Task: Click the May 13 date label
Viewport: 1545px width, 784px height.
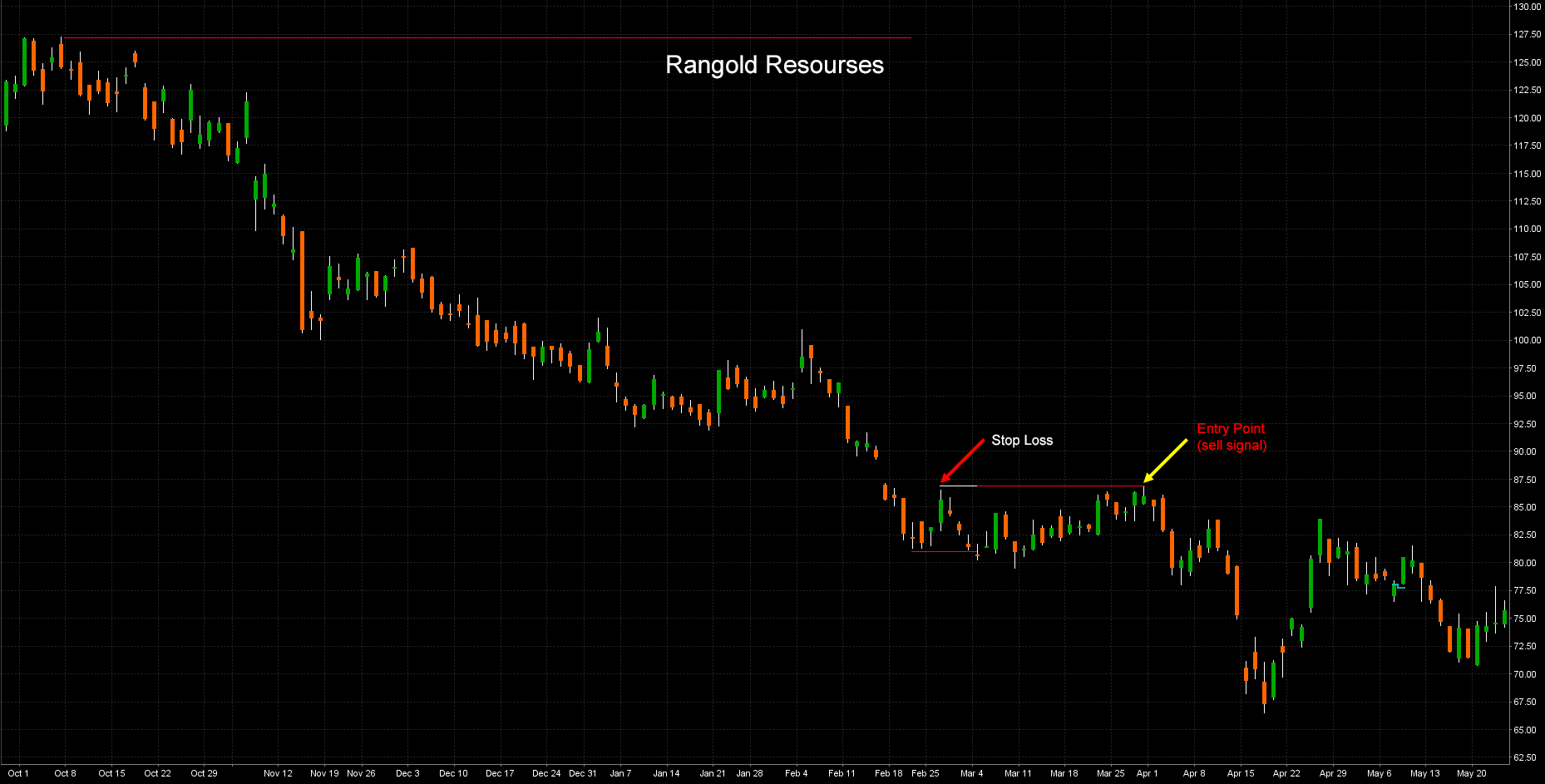Action: tap(1424, 773)
